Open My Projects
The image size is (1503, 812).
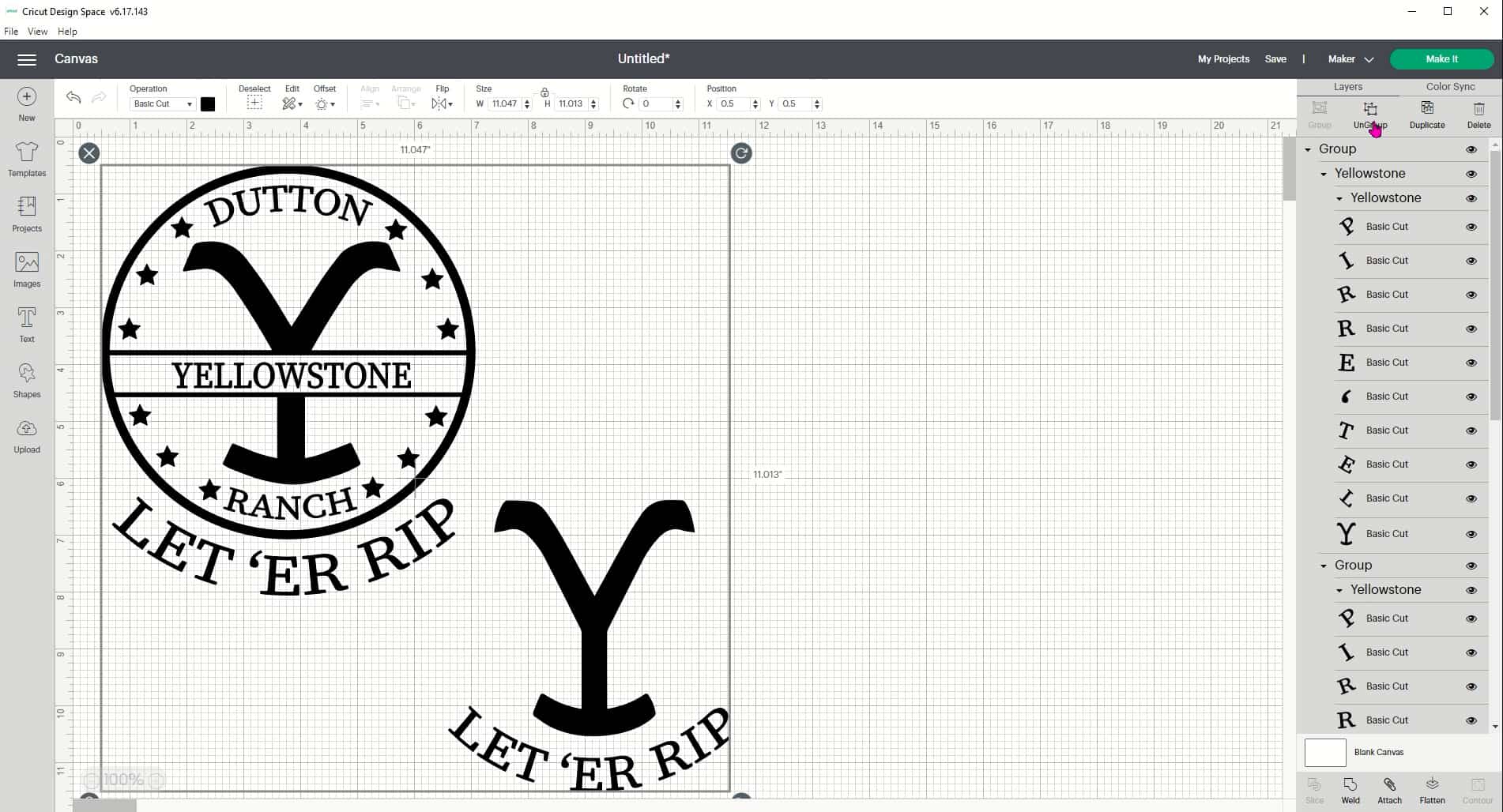1223,59
